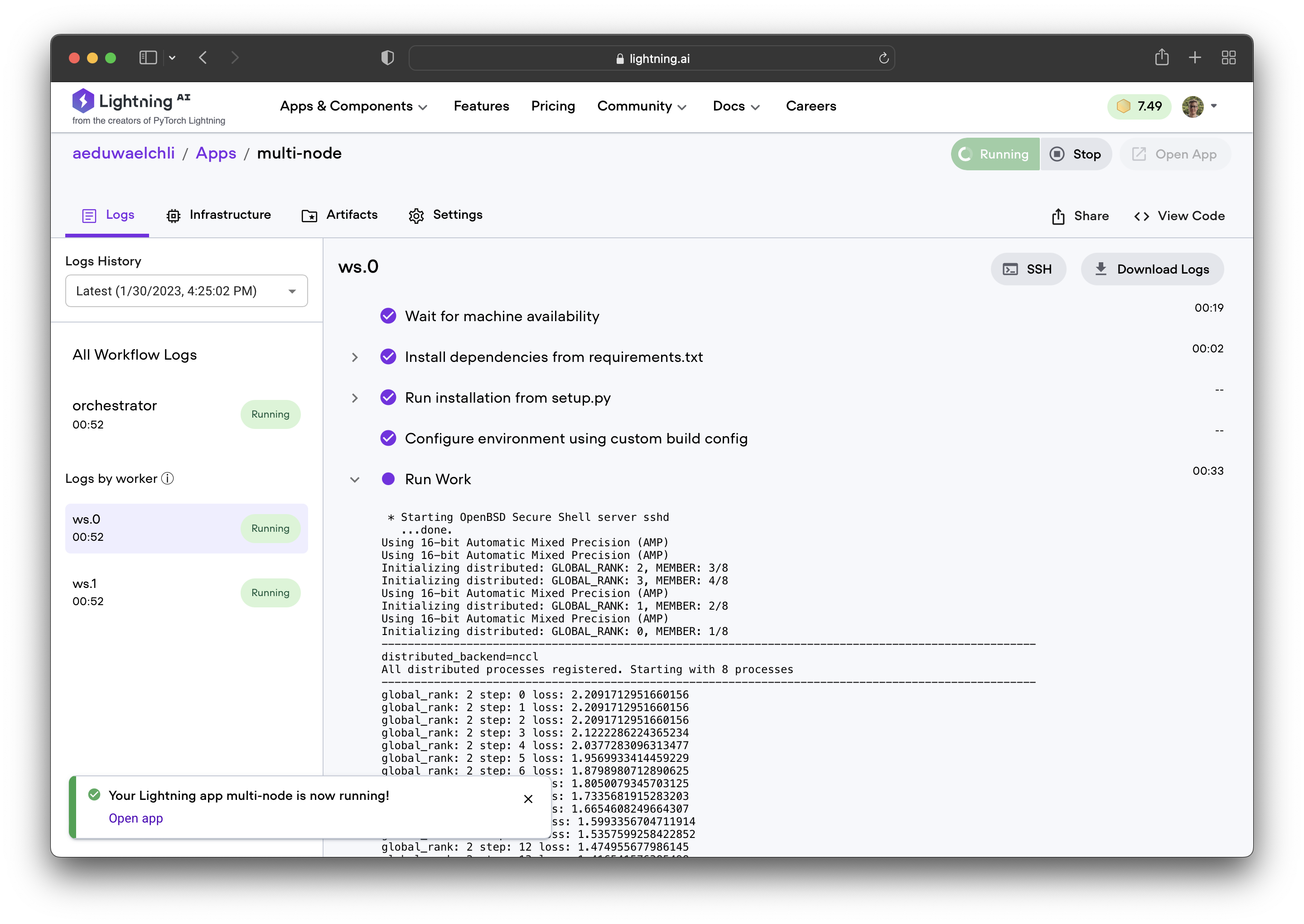The width and height of the screenshot is (1304, 924).
Task: Open the Pricing page
Action: point(553,106)
